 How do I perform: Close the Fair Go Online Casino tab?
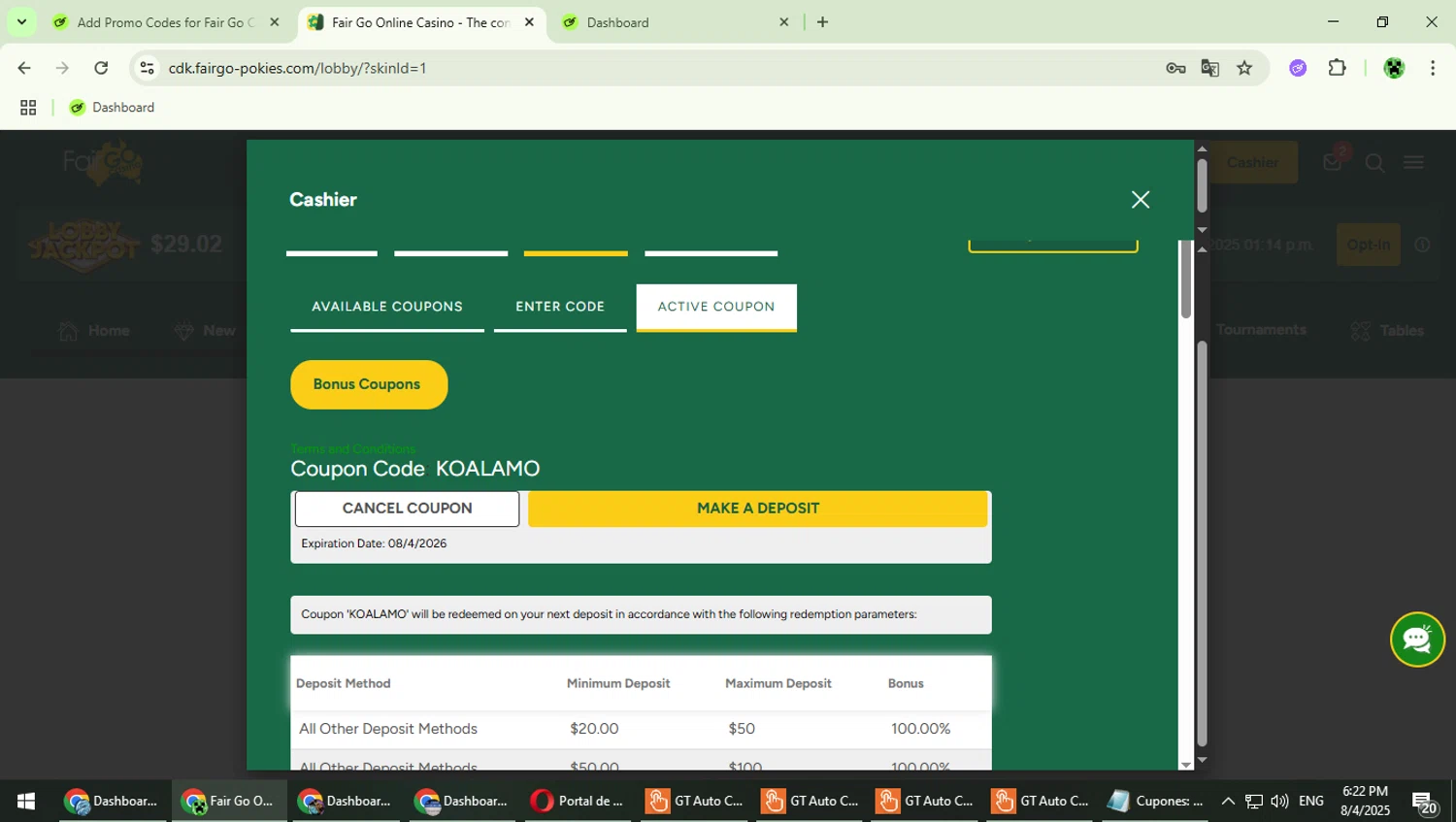(x=529, y=22)
